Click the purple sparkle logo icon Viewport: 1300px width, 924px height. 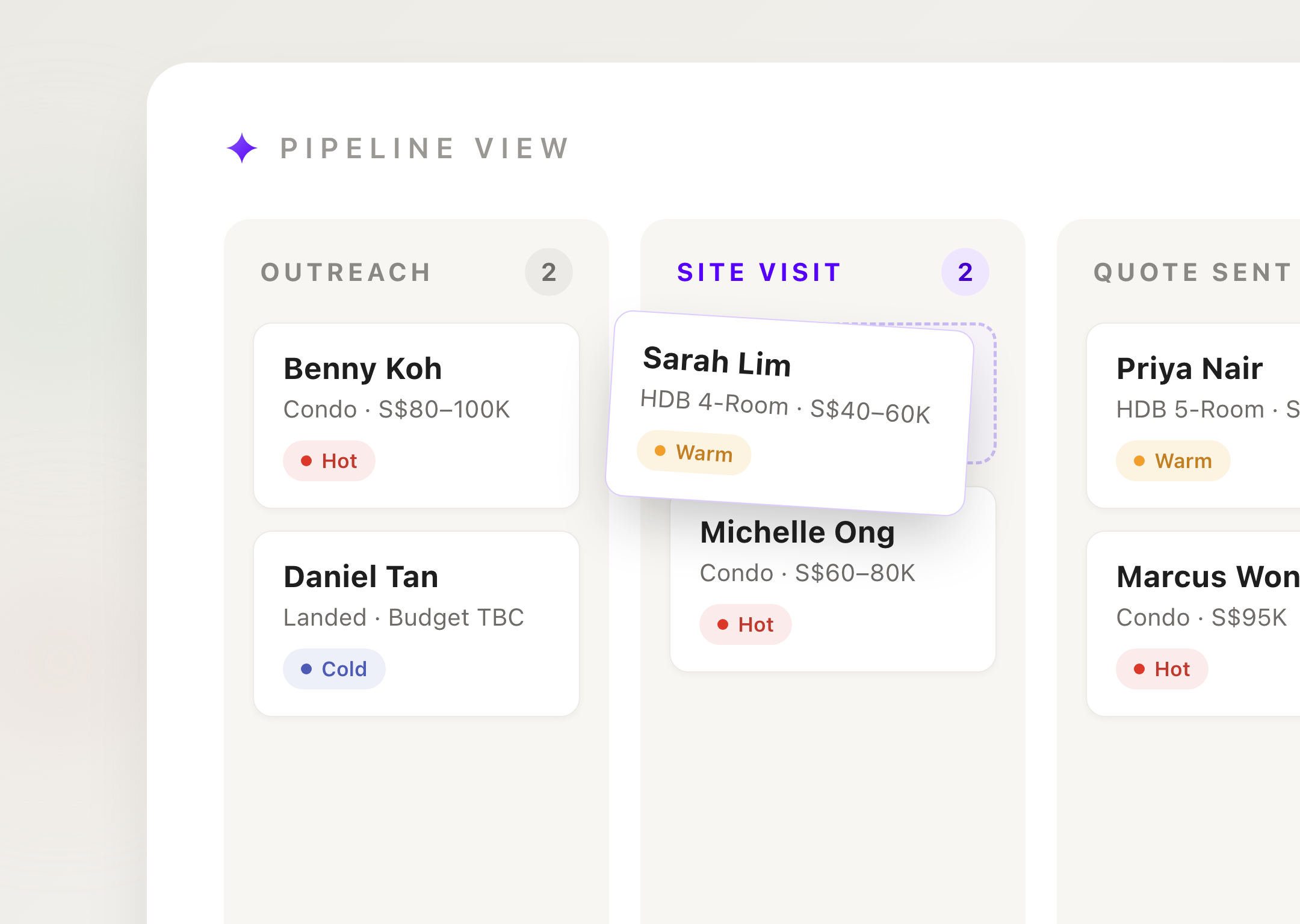(x=242, y=148)
